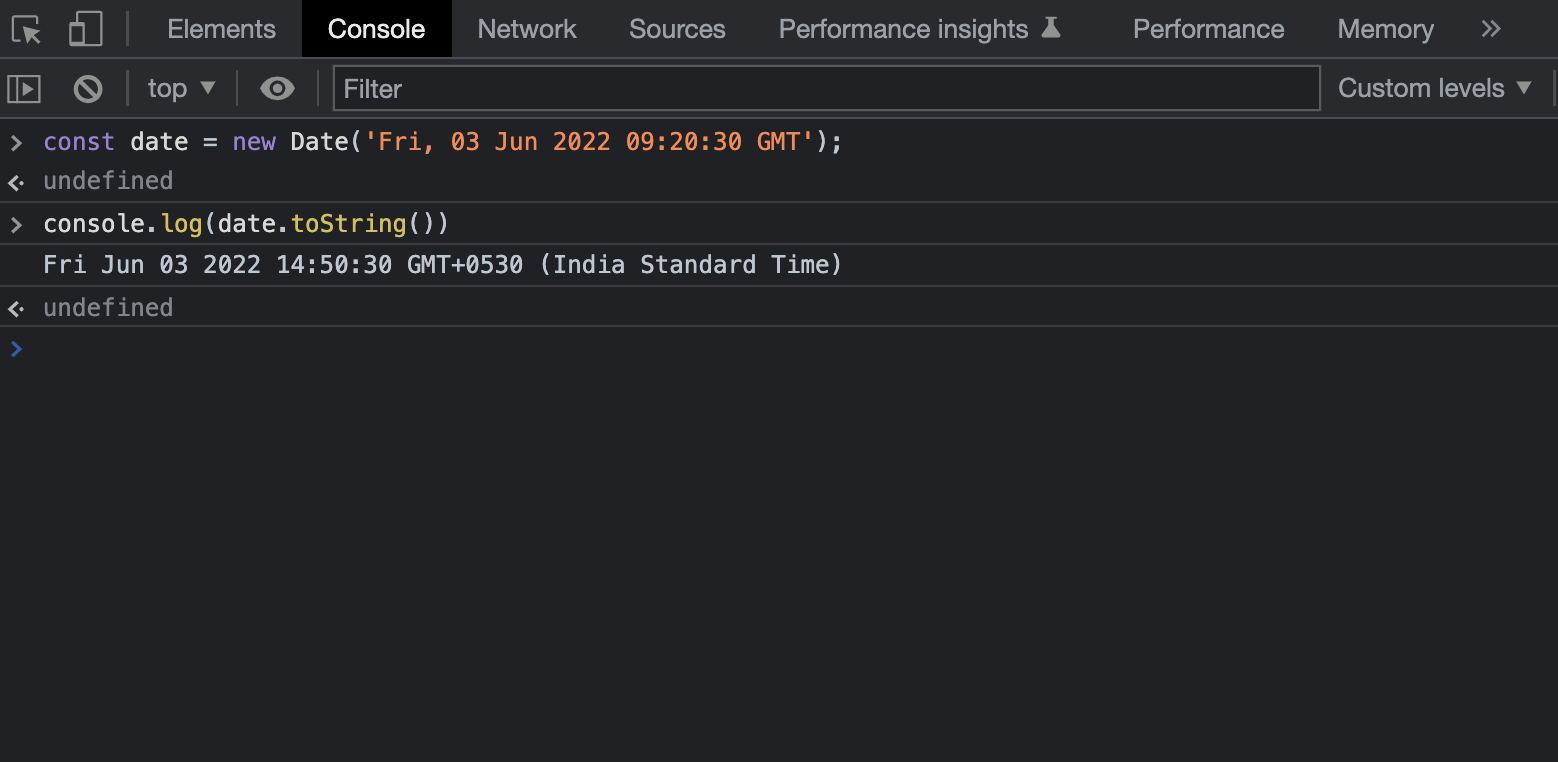This screenshot has width=1558, height=762.
Task: Open the Custom levels dropdown
Action: [x=1435, y=88]
